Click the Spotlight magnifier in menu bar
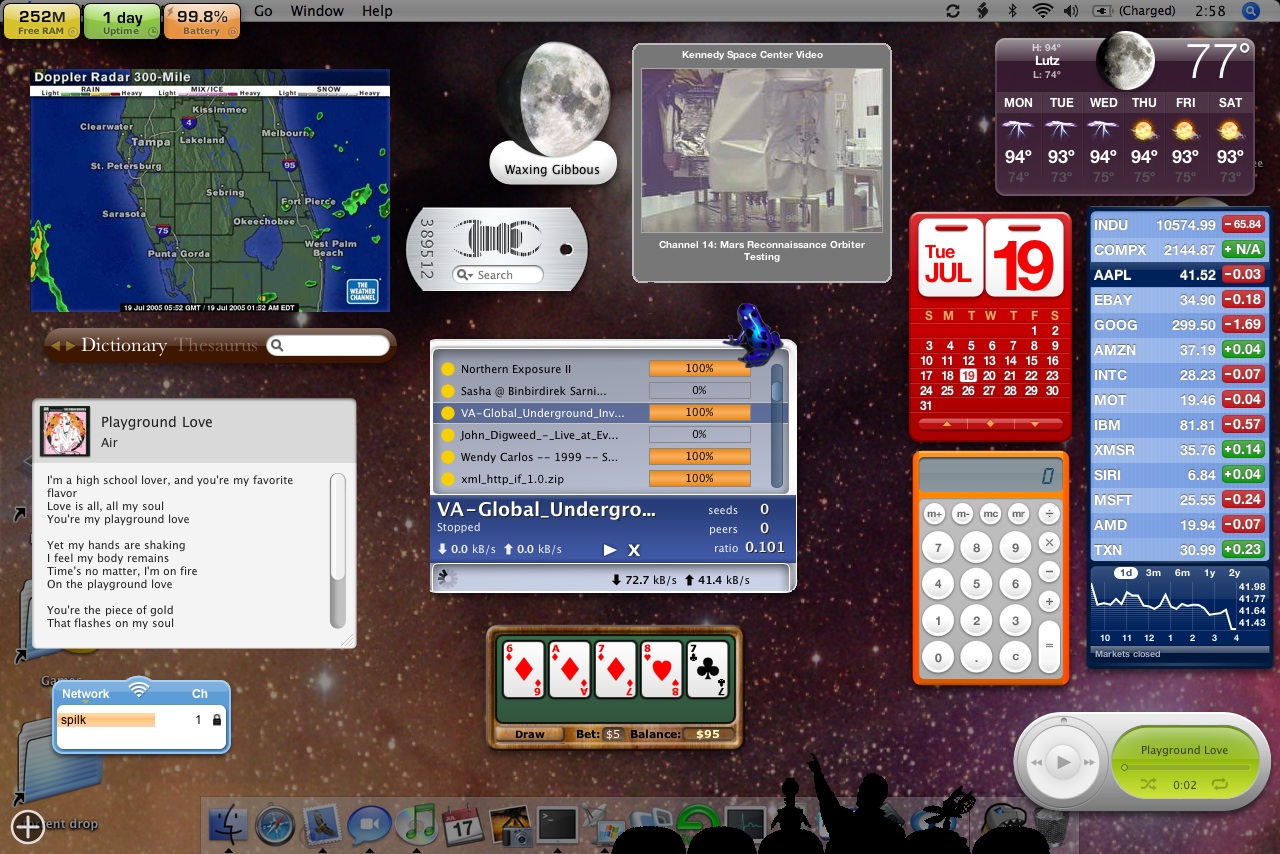Screen dimensions: 1280x854 pos(1251,11)
